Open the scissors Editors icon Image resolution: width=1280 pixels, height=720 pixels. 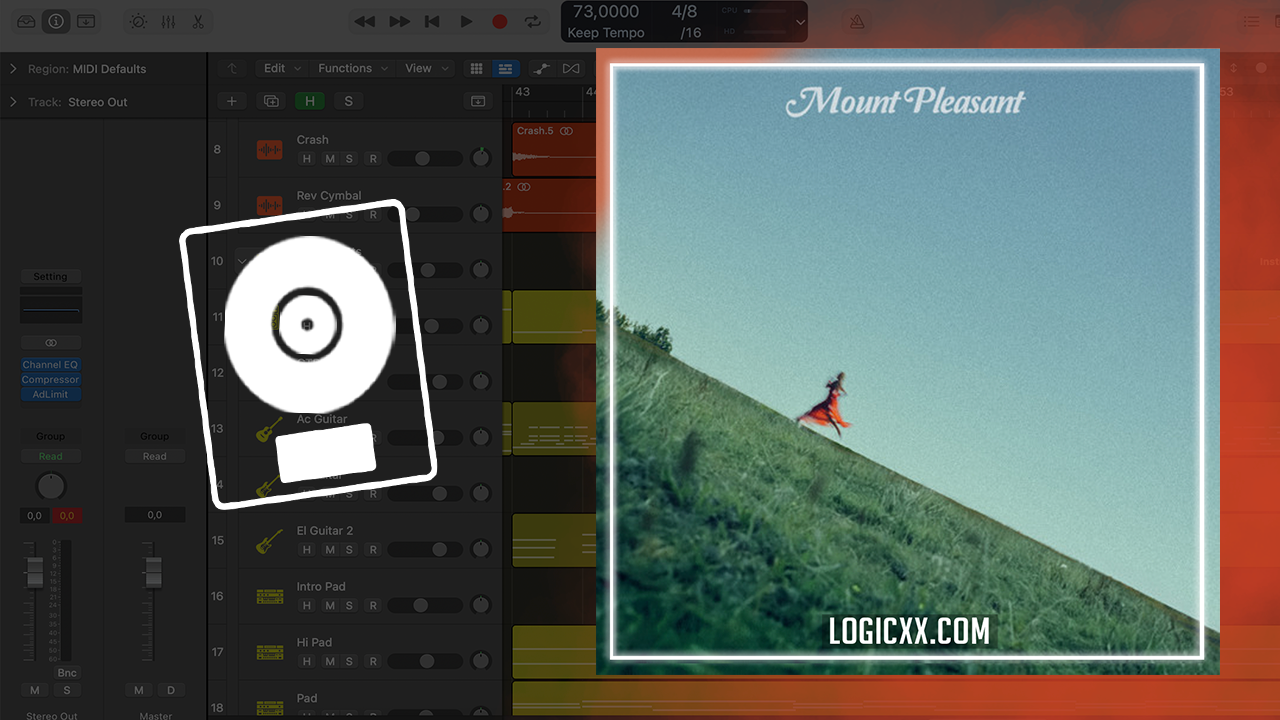(x=198, y=21)
